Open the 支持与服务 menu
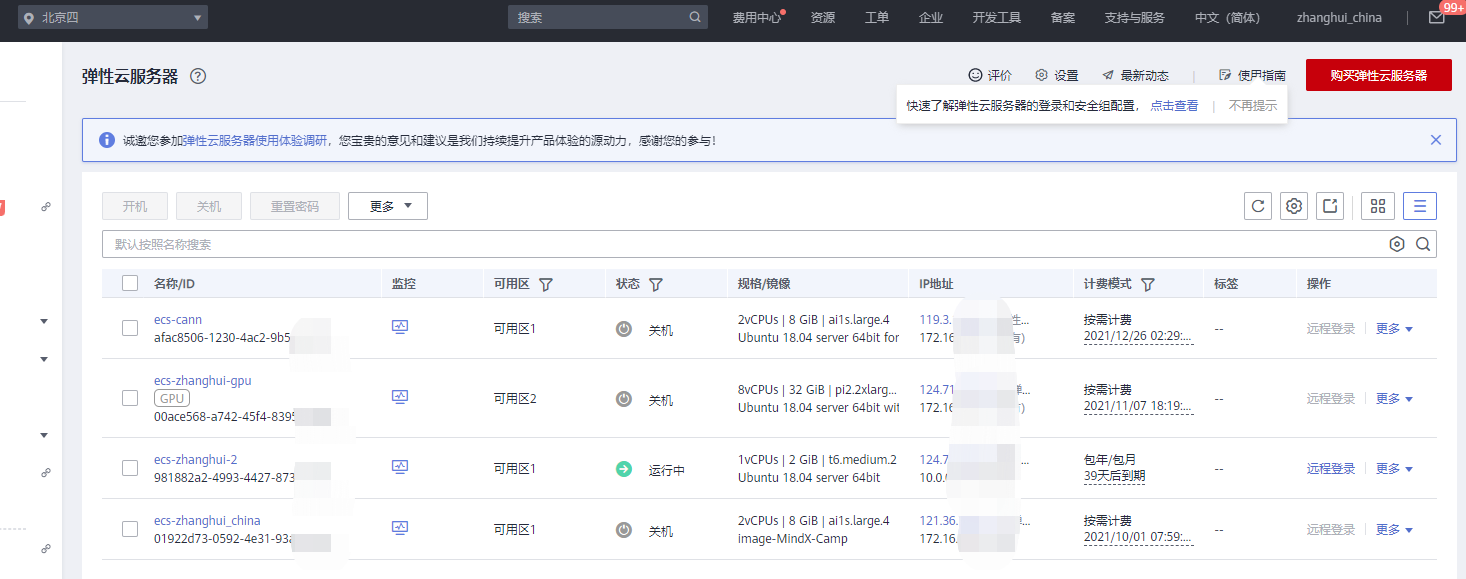Screen dimensions: 1466x579 tap(1134, 18)
